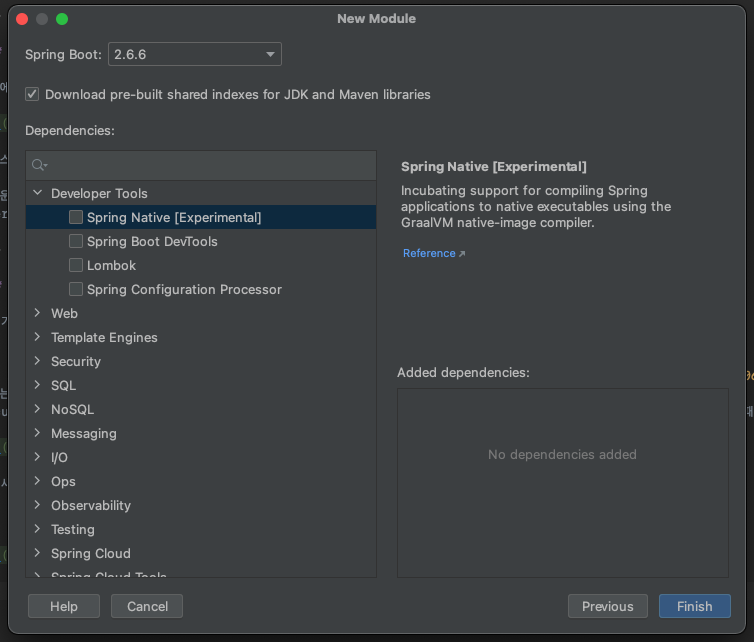Expand the Messaging category
The image size is (754, 642).
(x=37, y=433)
